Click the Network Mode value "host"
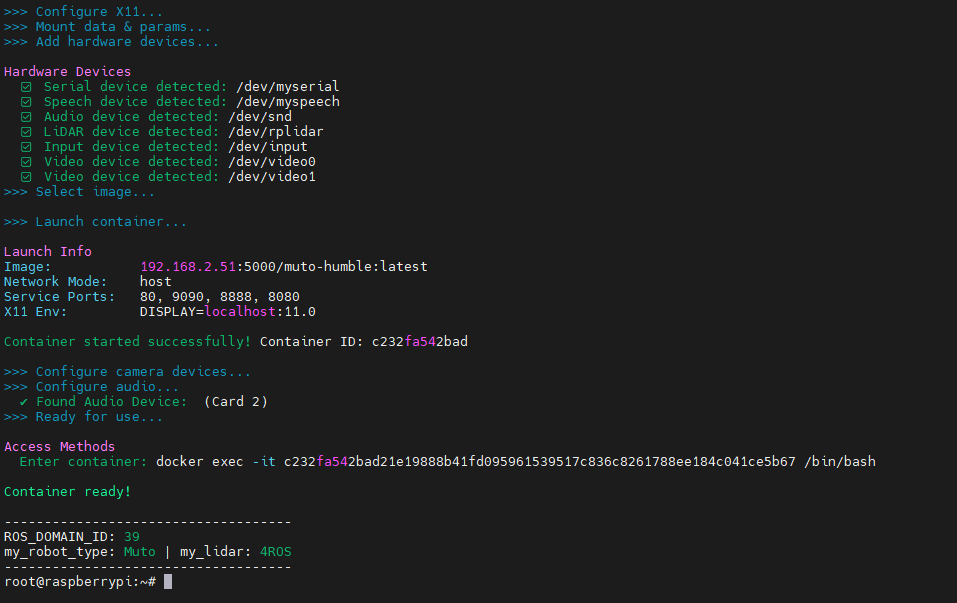 (x=156, y=281)
